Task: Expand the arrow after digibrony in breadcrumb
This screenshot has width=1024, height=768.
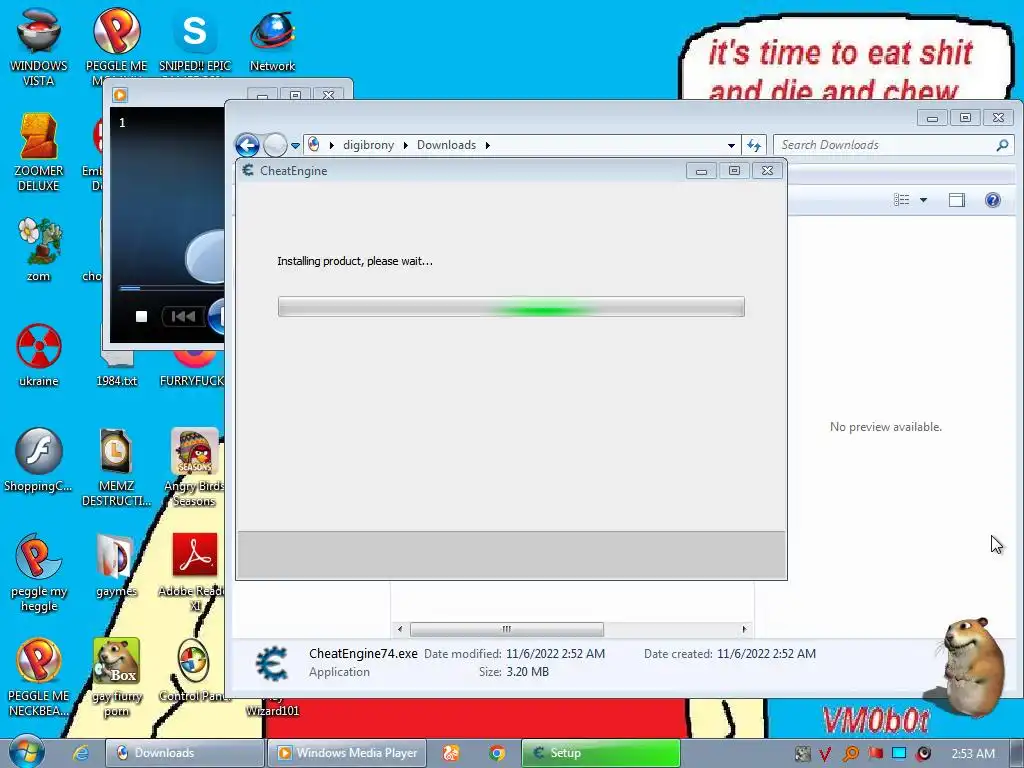Action: pyautogui.click(x=406, y=145)
